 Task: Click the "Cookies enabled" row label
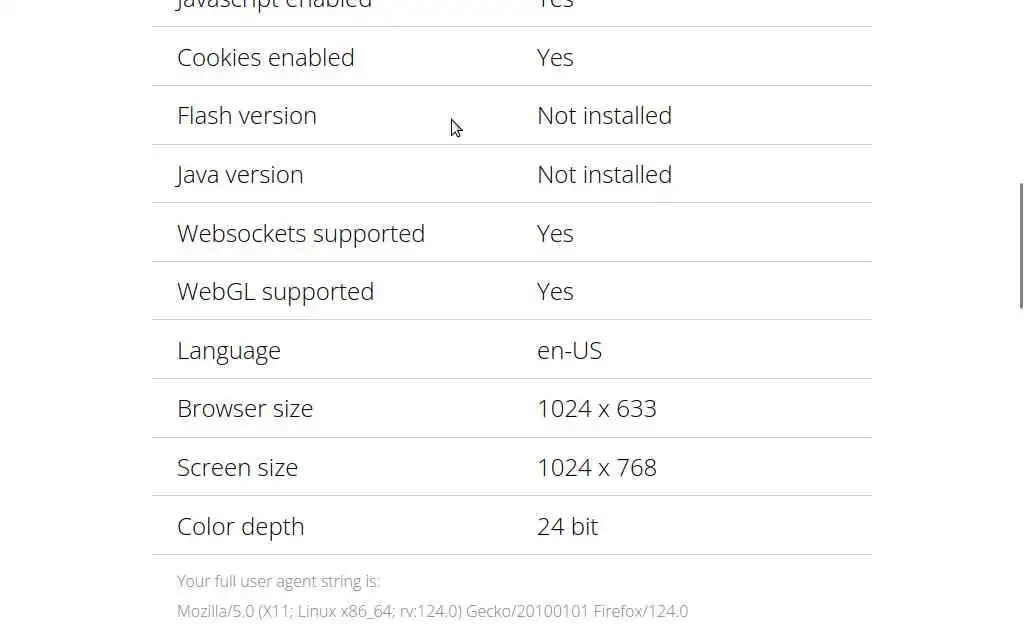265,58
